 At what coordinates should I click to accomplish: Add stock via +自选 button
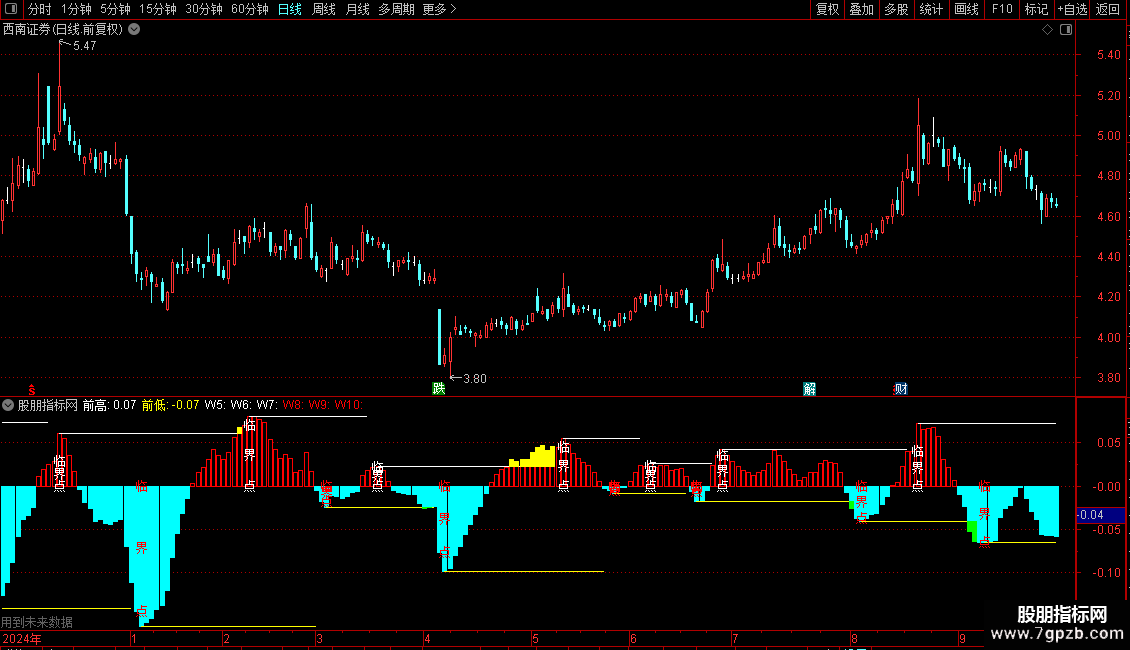coord(1072,9)
